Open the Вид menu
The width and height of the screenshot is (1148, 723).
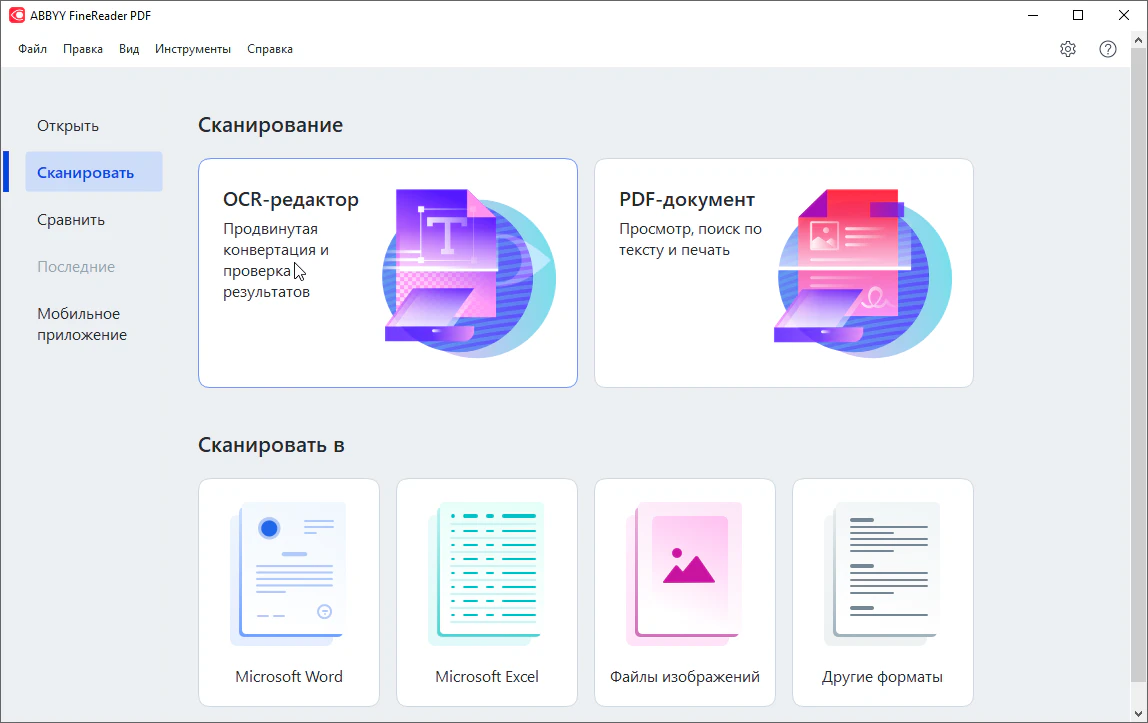tap(129, 49)
